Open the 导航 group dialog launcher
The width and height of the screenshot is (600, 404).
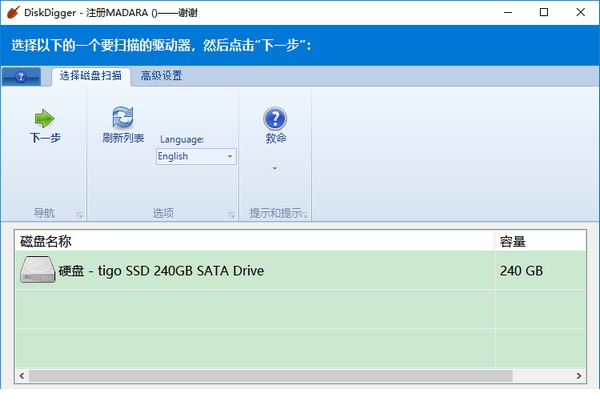(x=80, y=215)
